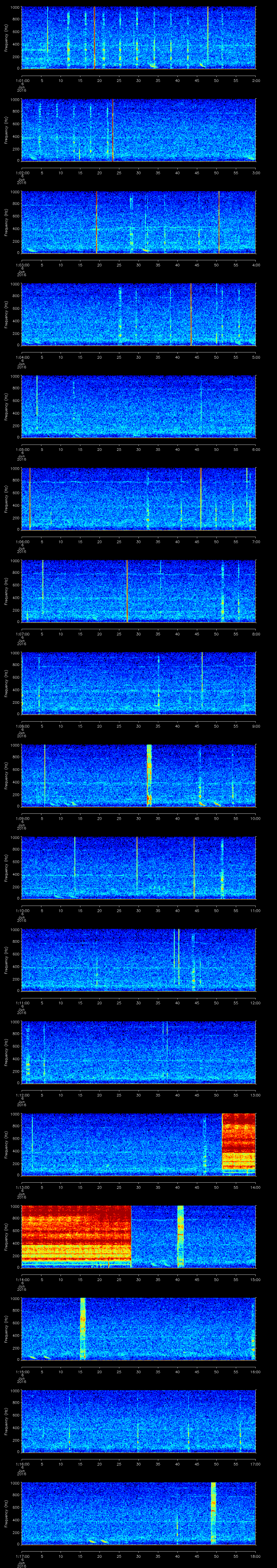Click the '15:00' end time label

[x=255, y=1279]
